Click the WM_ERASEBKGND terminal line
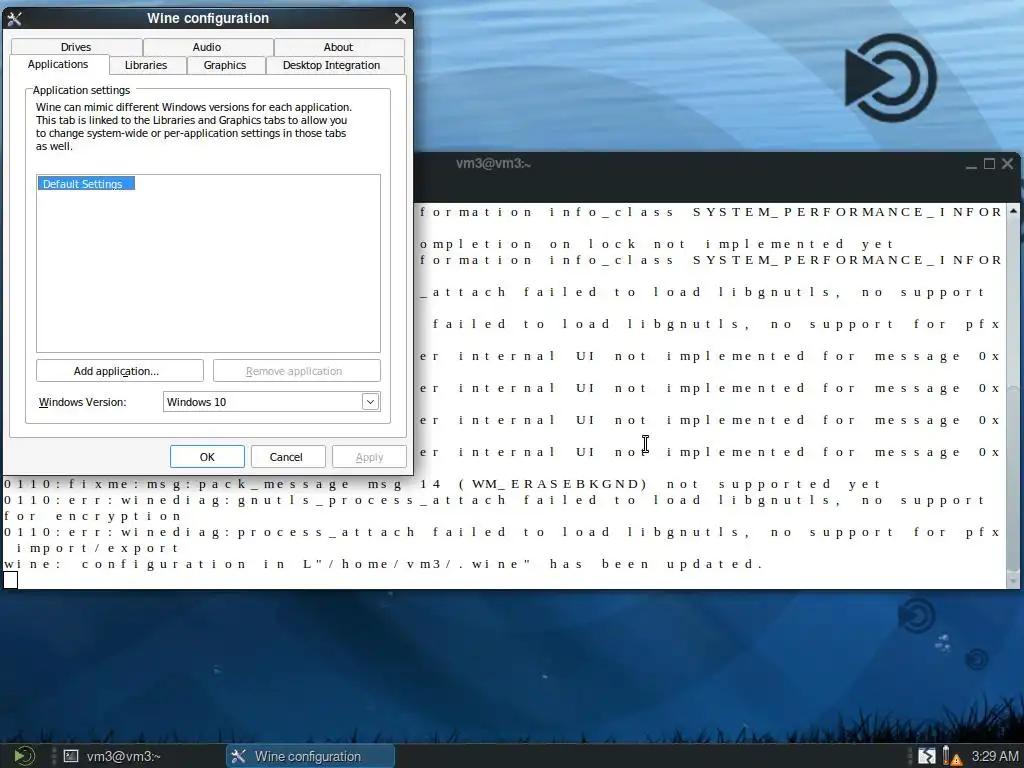Image resolution: width=1024 pixels, height=768 pixels. tap(443, 484)
